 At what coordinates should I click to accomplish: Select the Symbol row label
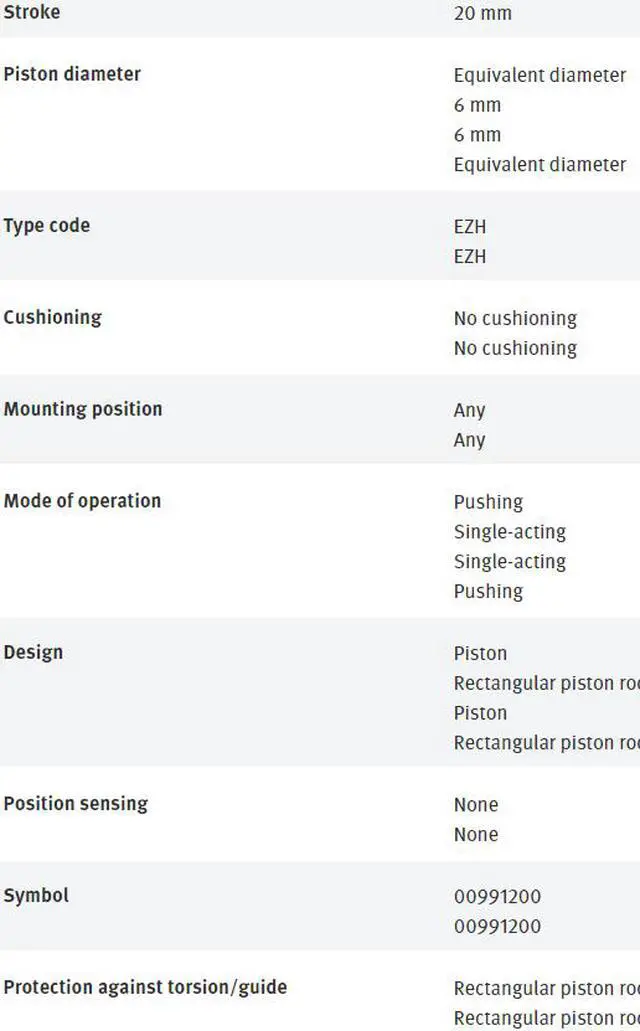(36, 896)
